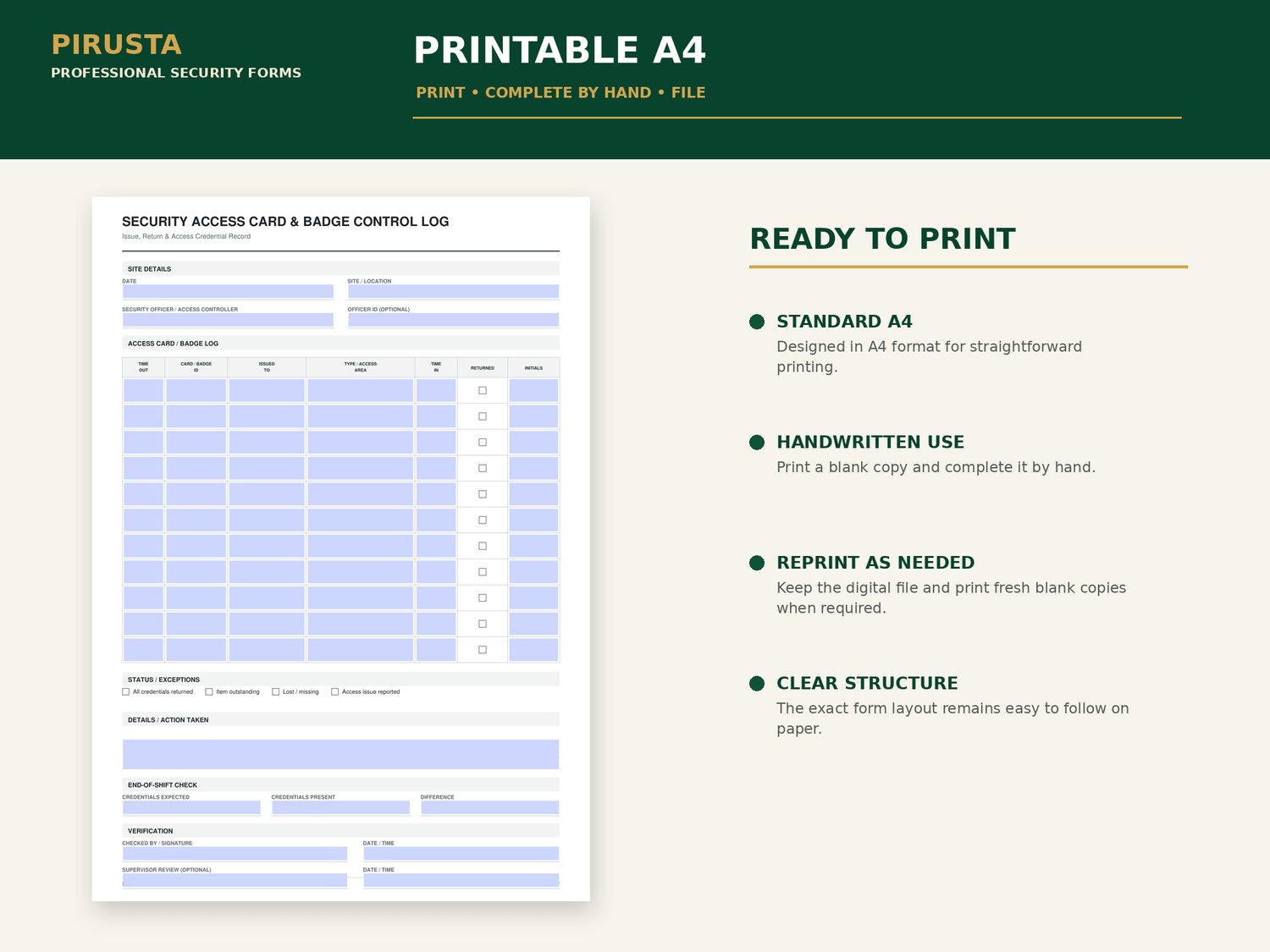The image size is (1270, 952).
Task: Tick Returned checkbox in the bottom log row
Action: pos(483,650)
